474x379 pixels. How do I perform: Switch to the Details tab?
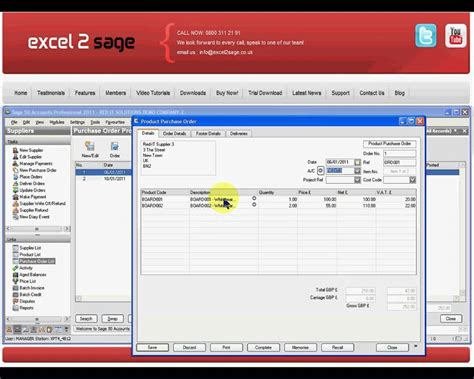click(x=148, y=133)
